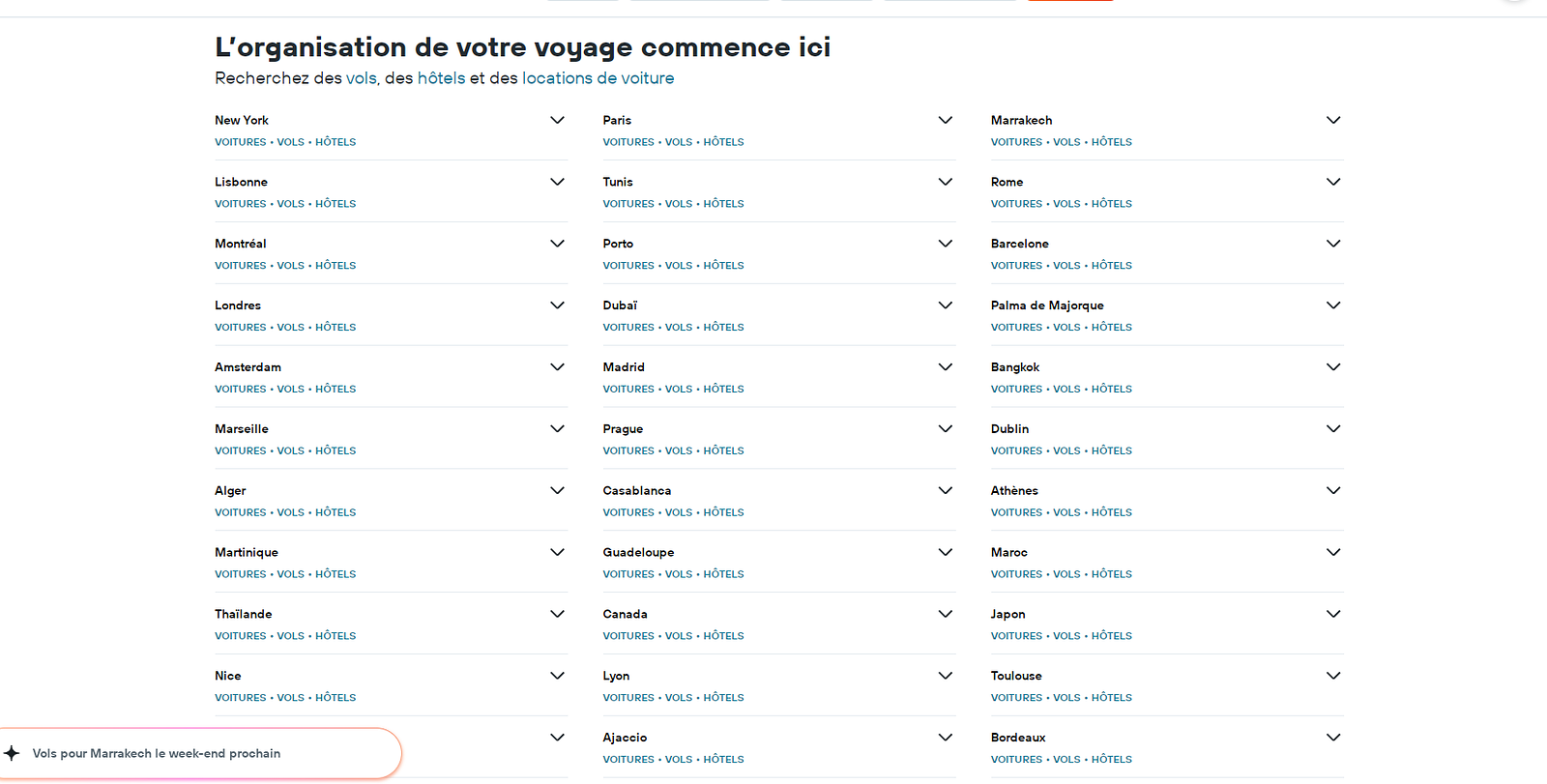This screenshot has width=1547, height=784.
Task: Expand the Amsterdam chevron
Action: click(558, 367)
